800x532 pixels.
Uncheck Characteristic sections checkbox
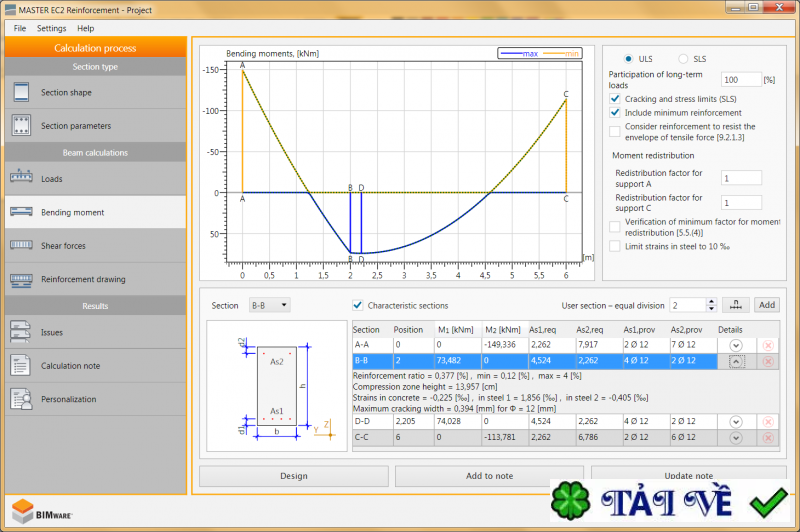358,305
